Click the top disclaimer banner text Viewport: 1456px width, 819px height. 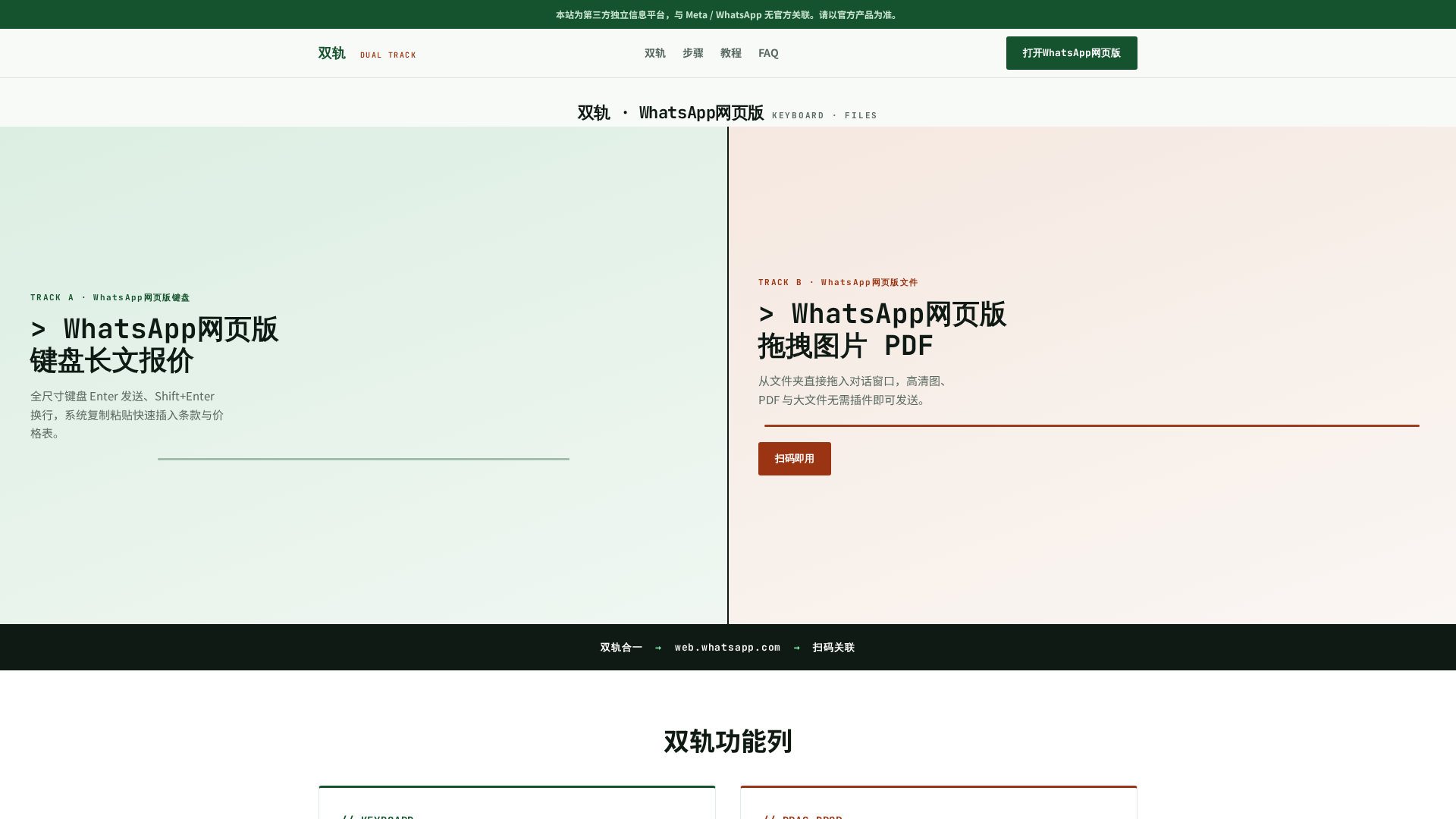coord(728,14)
